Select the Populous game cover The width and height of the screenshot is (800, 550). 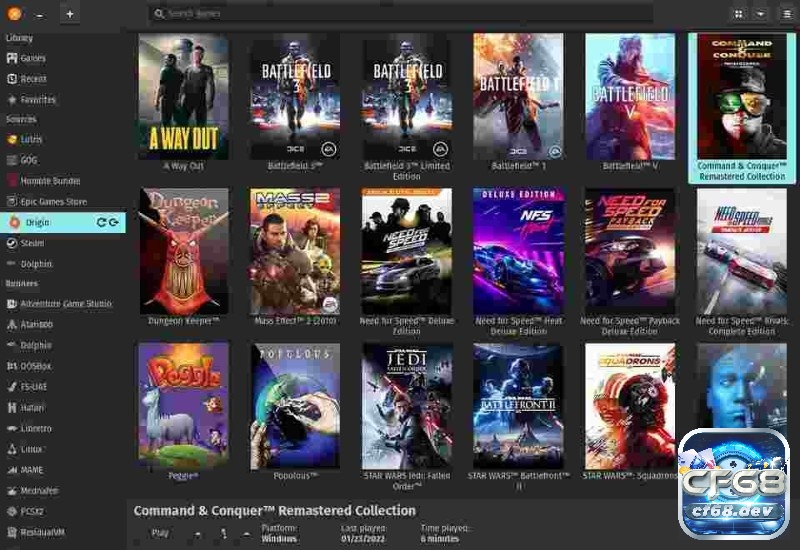295,406
